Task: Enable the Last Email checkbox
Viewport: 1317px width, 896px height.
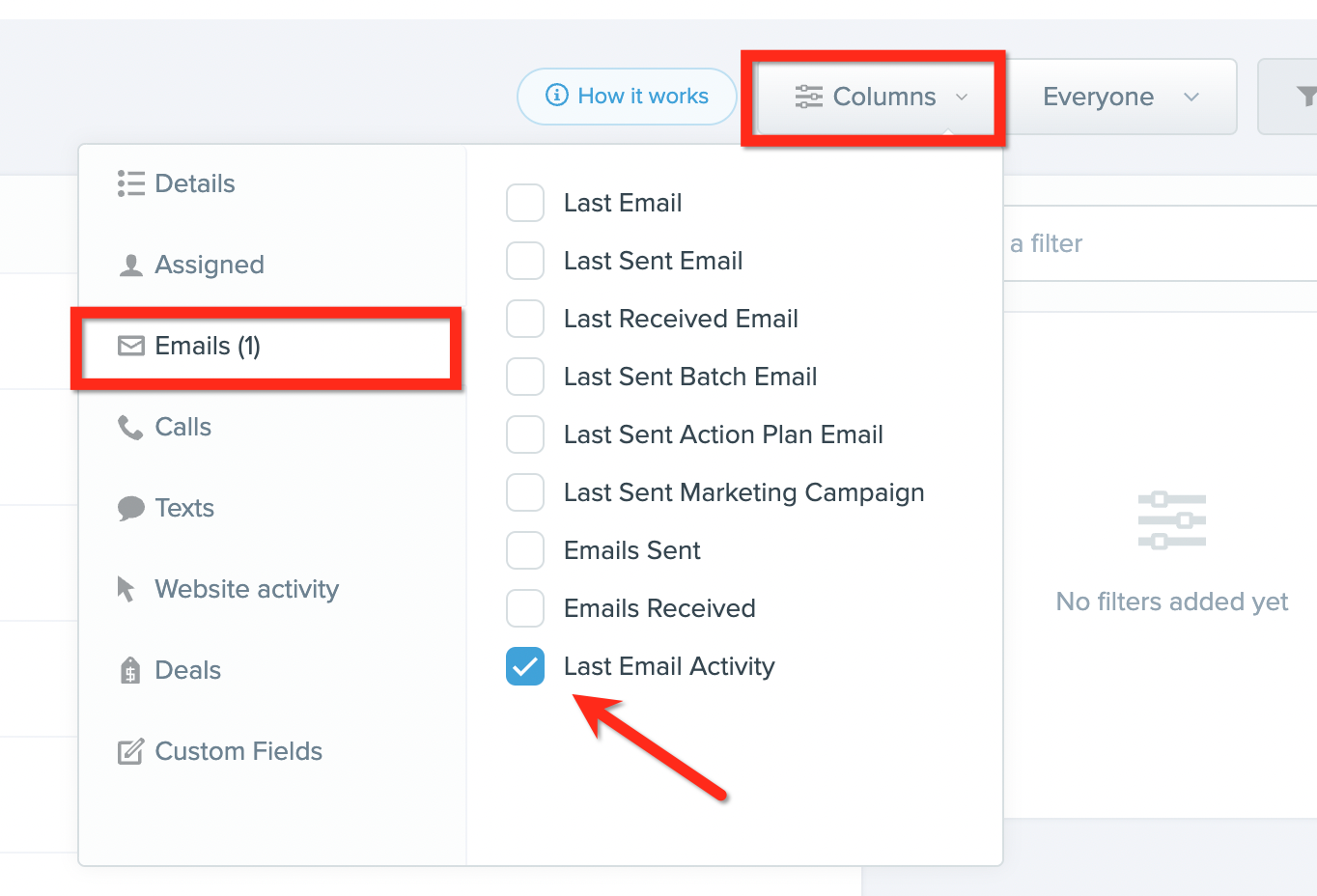Action: (x=525, y=203)
